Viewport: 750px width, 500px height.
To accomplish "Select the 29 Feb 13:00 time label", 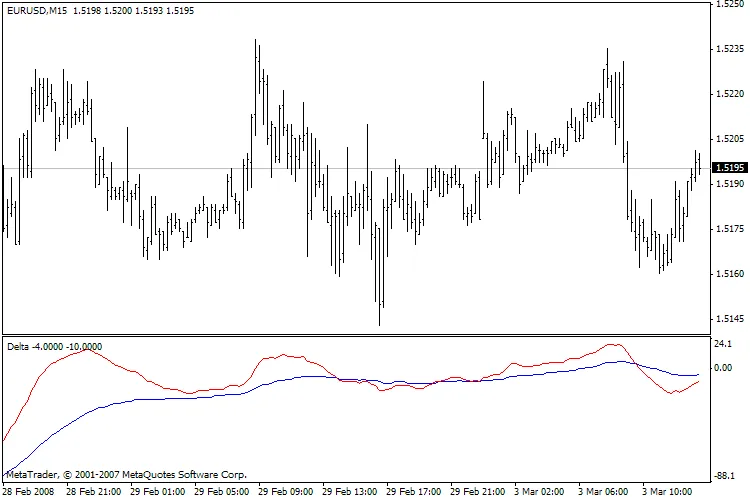I will click(x=350, y=492).
